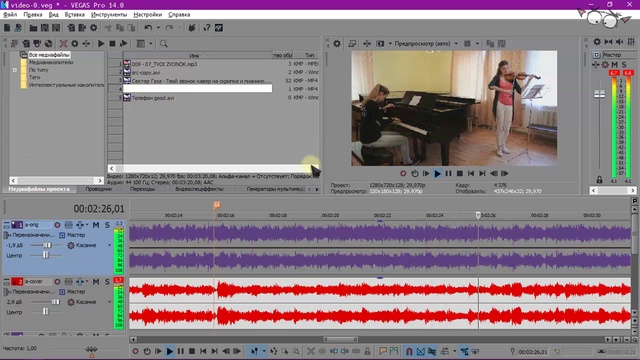Select the src-copy.avi media file
This screenshot has width=640, height=360.
pos(146,73)
